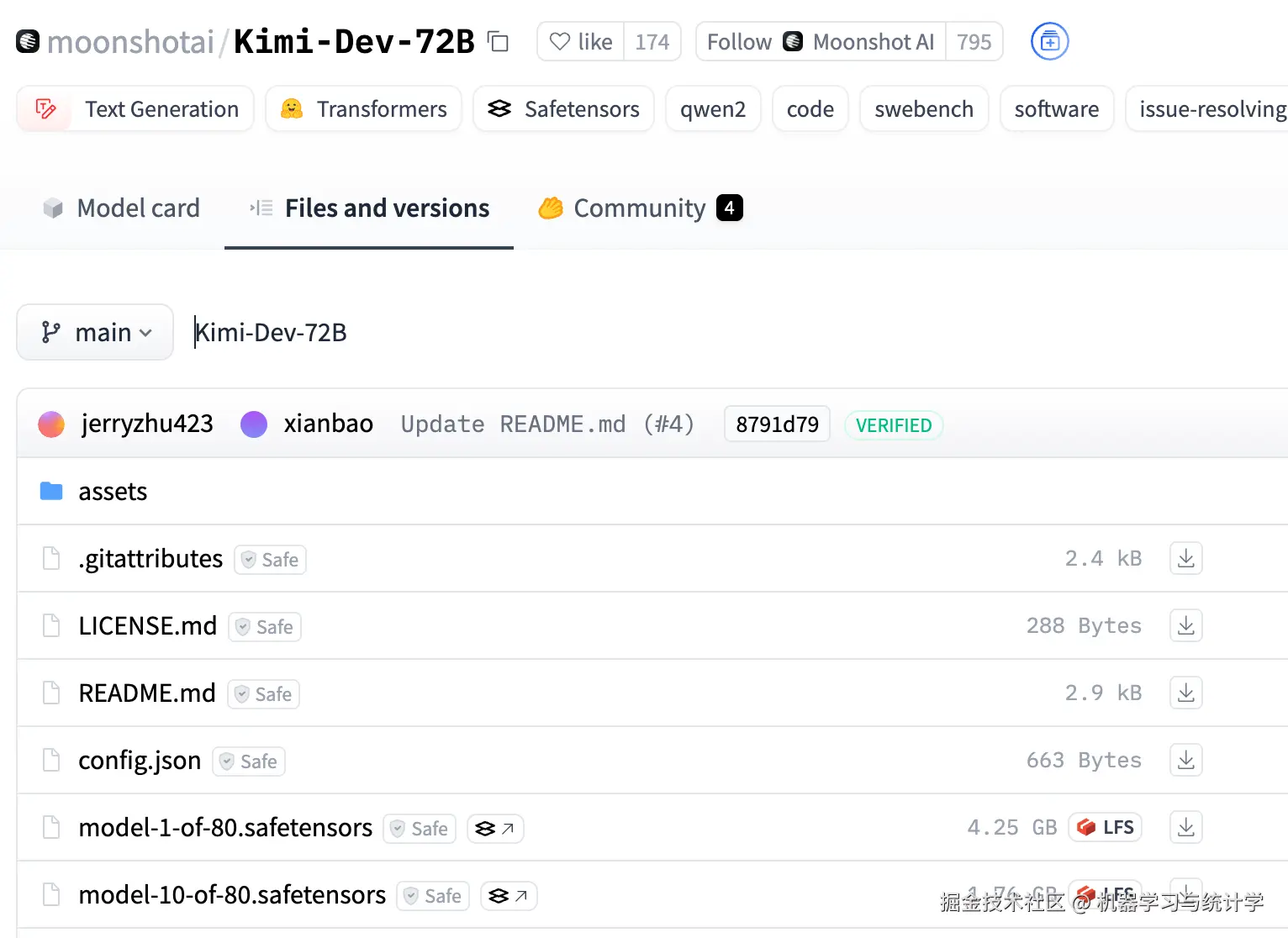Image resolution: width=1288 pixels, height=938 pixels.
Task: Click the Safe badge for model-10-of-80.safetensors
Action: click(x=433, y=896)
